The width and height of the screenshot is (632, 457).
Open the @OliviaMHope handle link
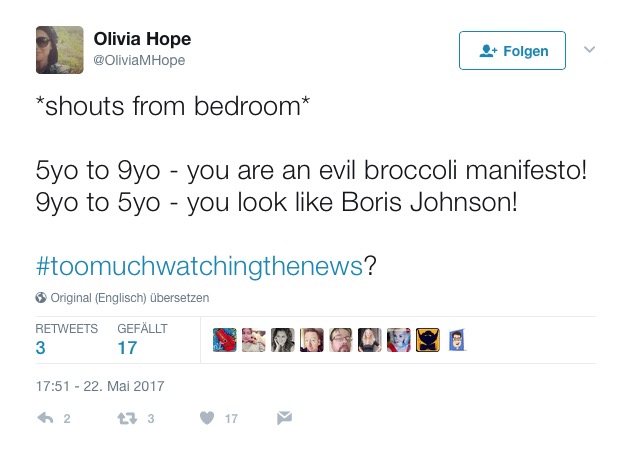[139, 61]
